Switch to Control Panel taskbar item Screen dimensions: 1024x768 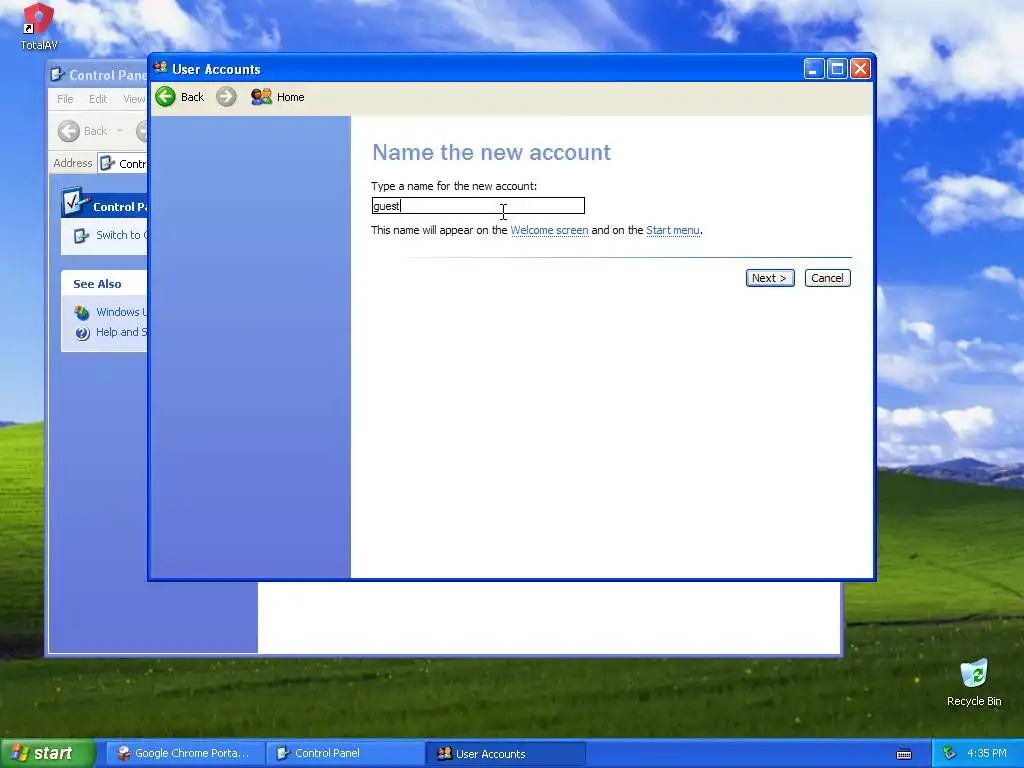346,754
